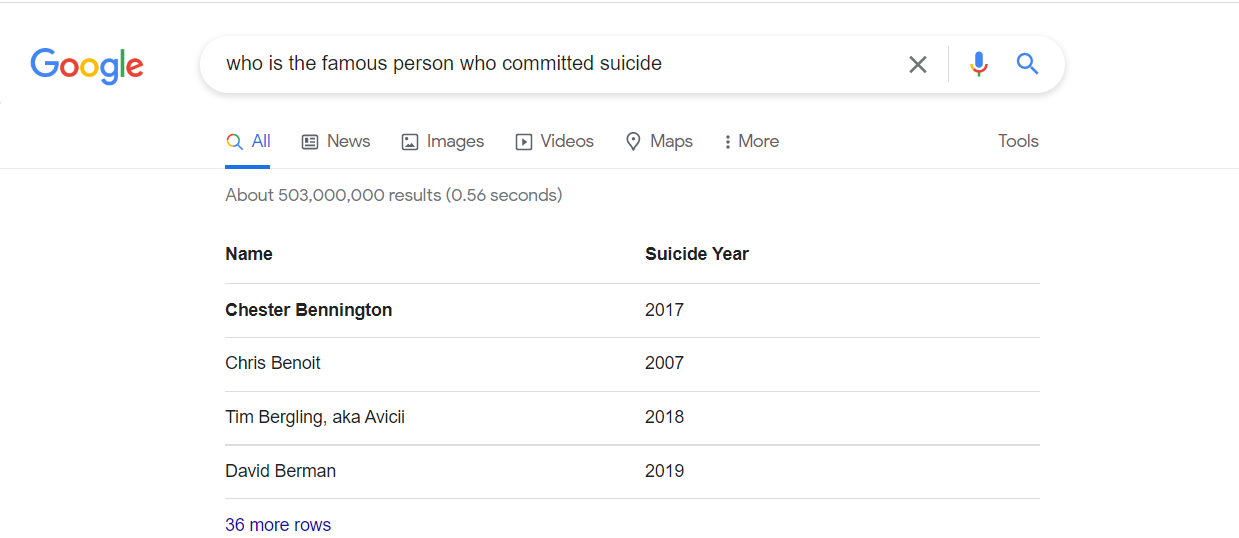Image resolution: width=1239 pixels, height=538 pixels.
Task: Click the David Berman entry
Action: coord(280,471)
